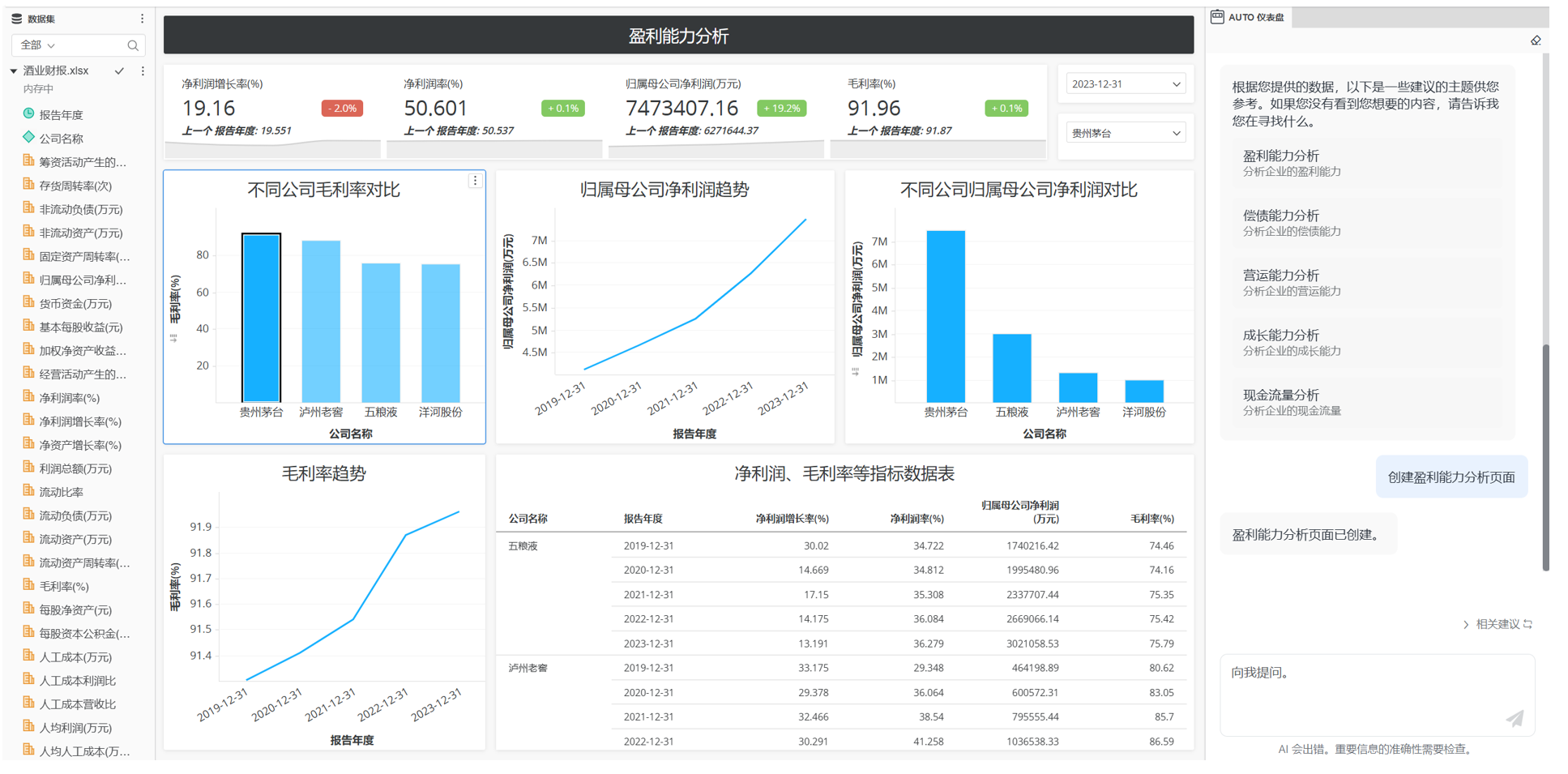Send the question with the paper-plane icon
This screenshot has height=774, width=1568.
pyautogui.click(x=1515, y=718)
